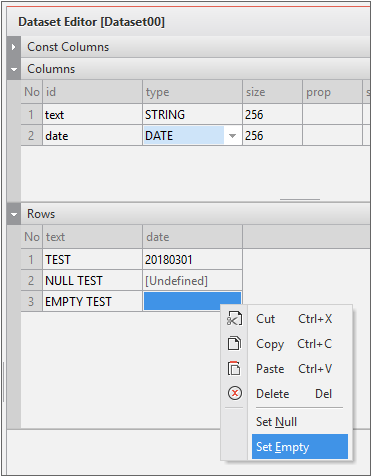Image resolution: width=371 pixels, height=476 pixels.
Task: Click the [Undefined] date cell
Action: point(193,281)
